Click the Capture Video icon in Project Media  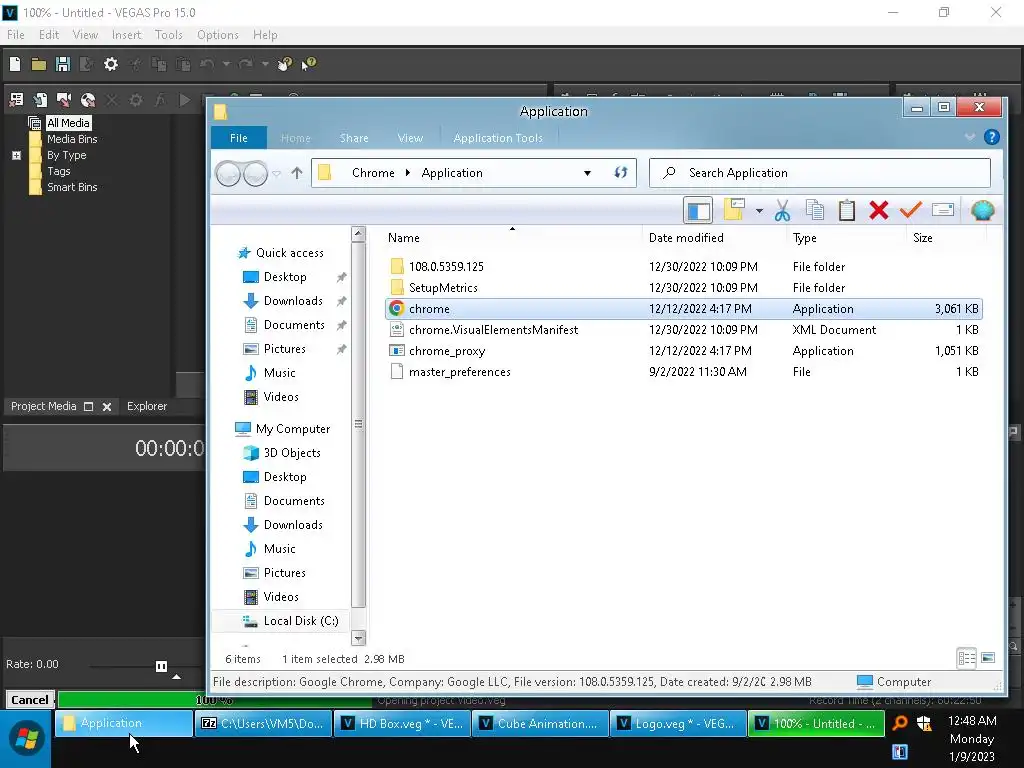63,100
